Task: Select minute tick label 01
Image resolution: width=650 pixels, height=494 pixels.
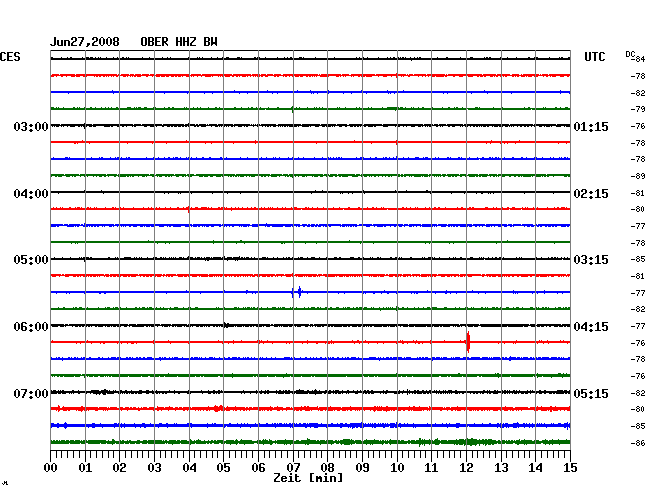Action: click(x=85, y=467)
